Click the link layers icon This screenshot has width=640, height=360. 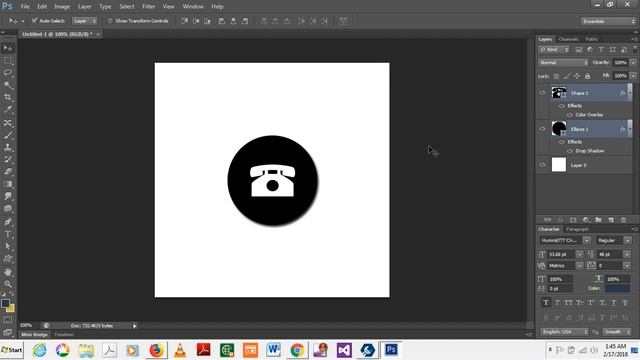[547, 220]
